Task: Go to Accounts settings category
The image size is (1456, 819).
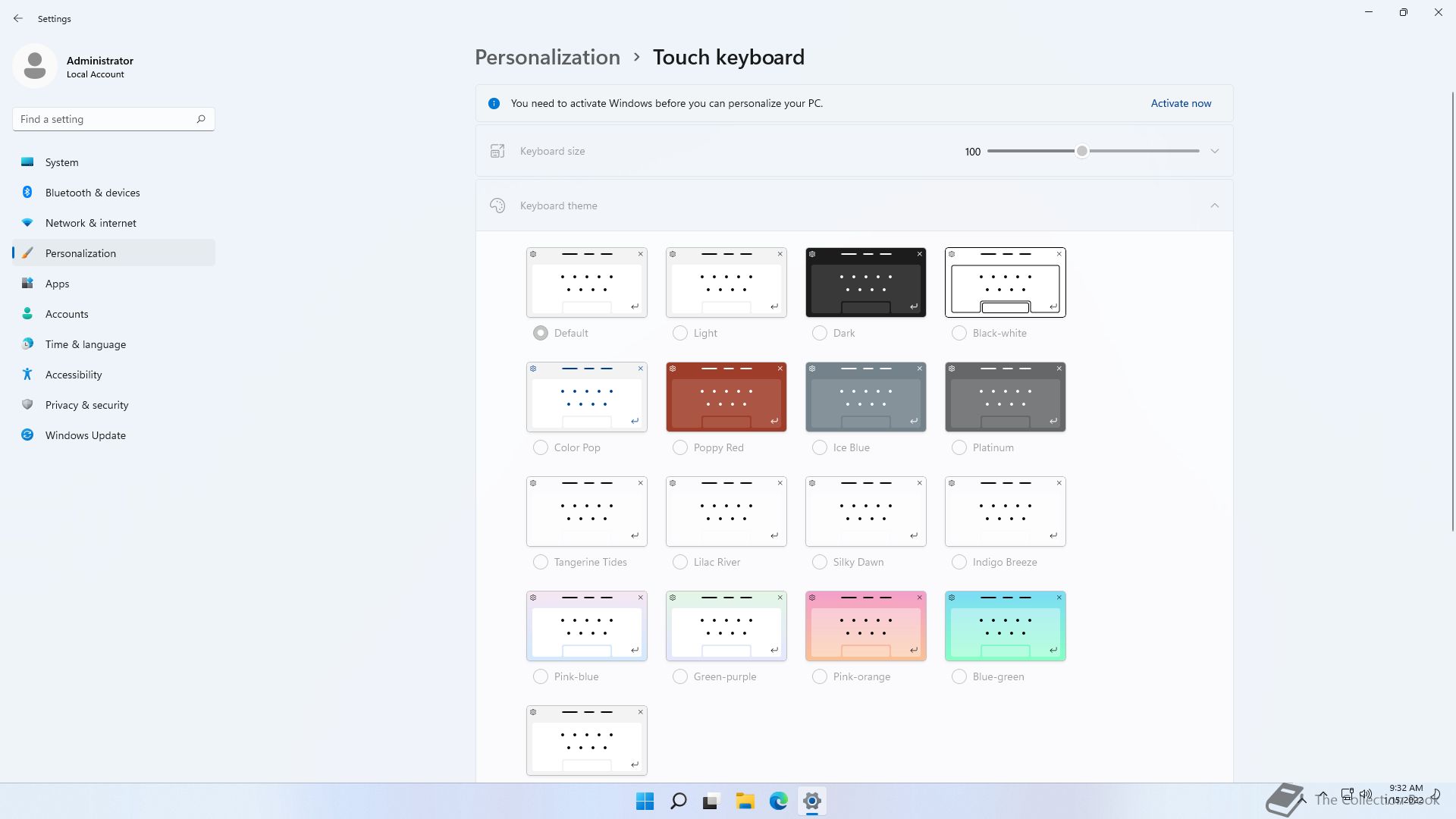Action: coord(114,314)
